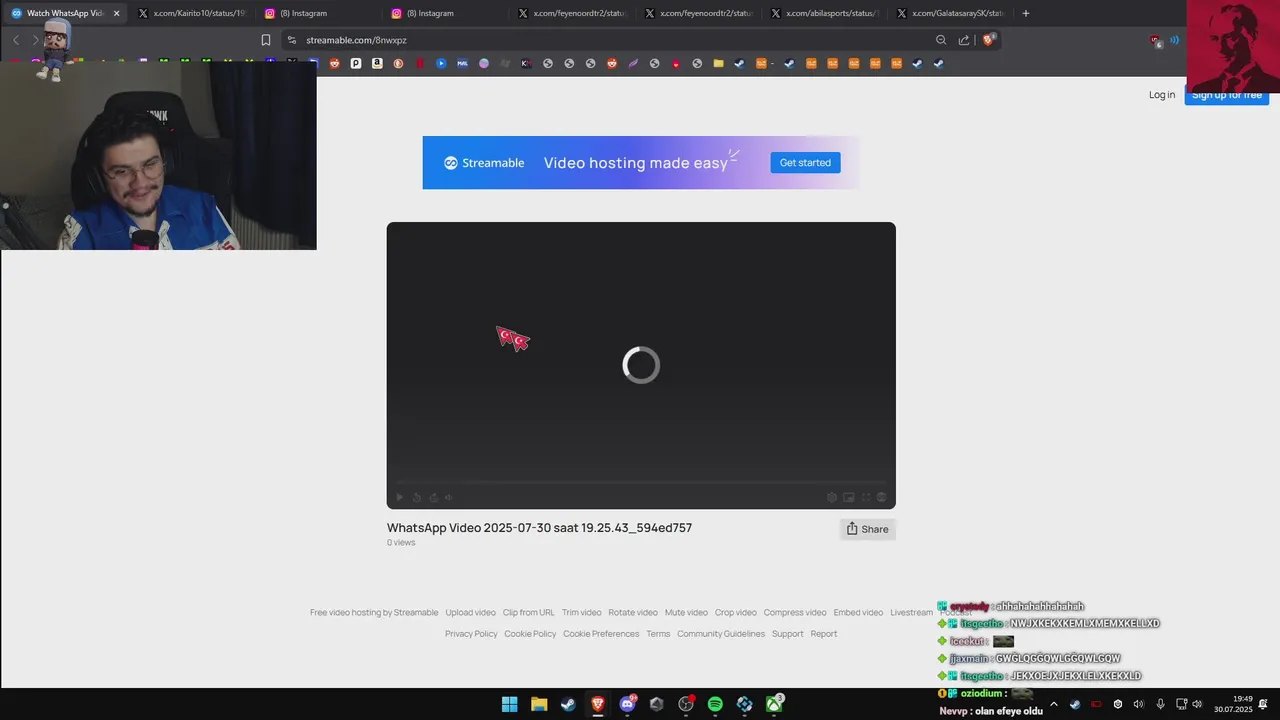Click Rotate video footer link
This screenshot has height=720, width=1280.
tap(633, 613)
